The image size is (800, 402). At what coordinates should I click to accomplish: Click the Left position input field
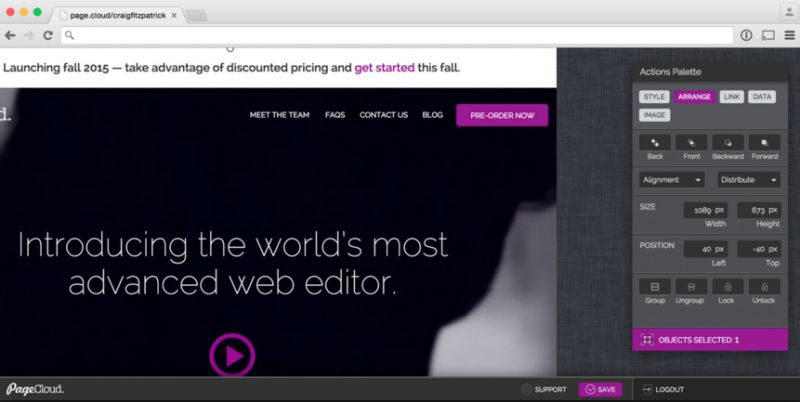pyautogui.click(x=706, y=249)
